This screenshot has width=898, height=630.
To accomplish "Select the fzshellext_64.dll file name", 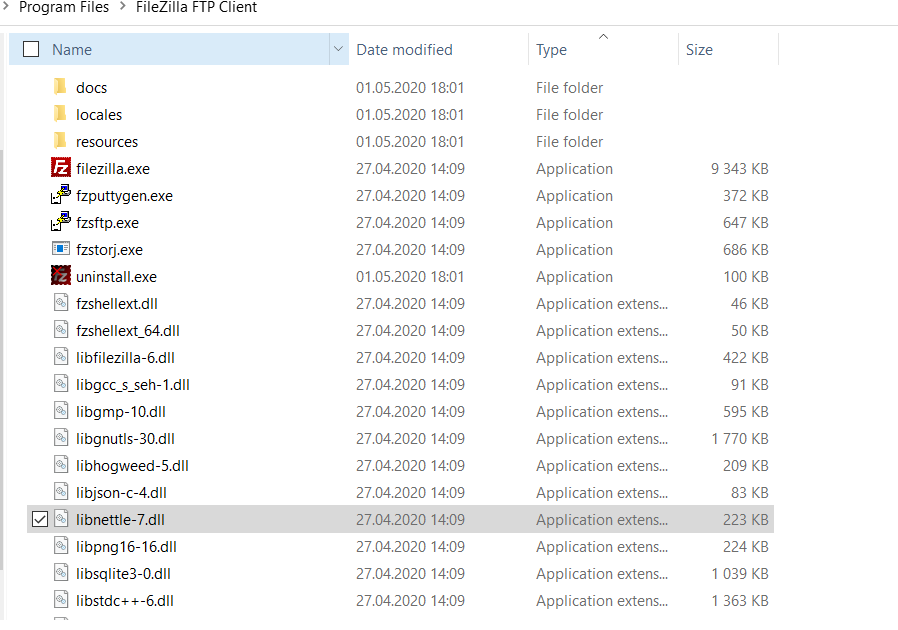I will click(128, 330).
